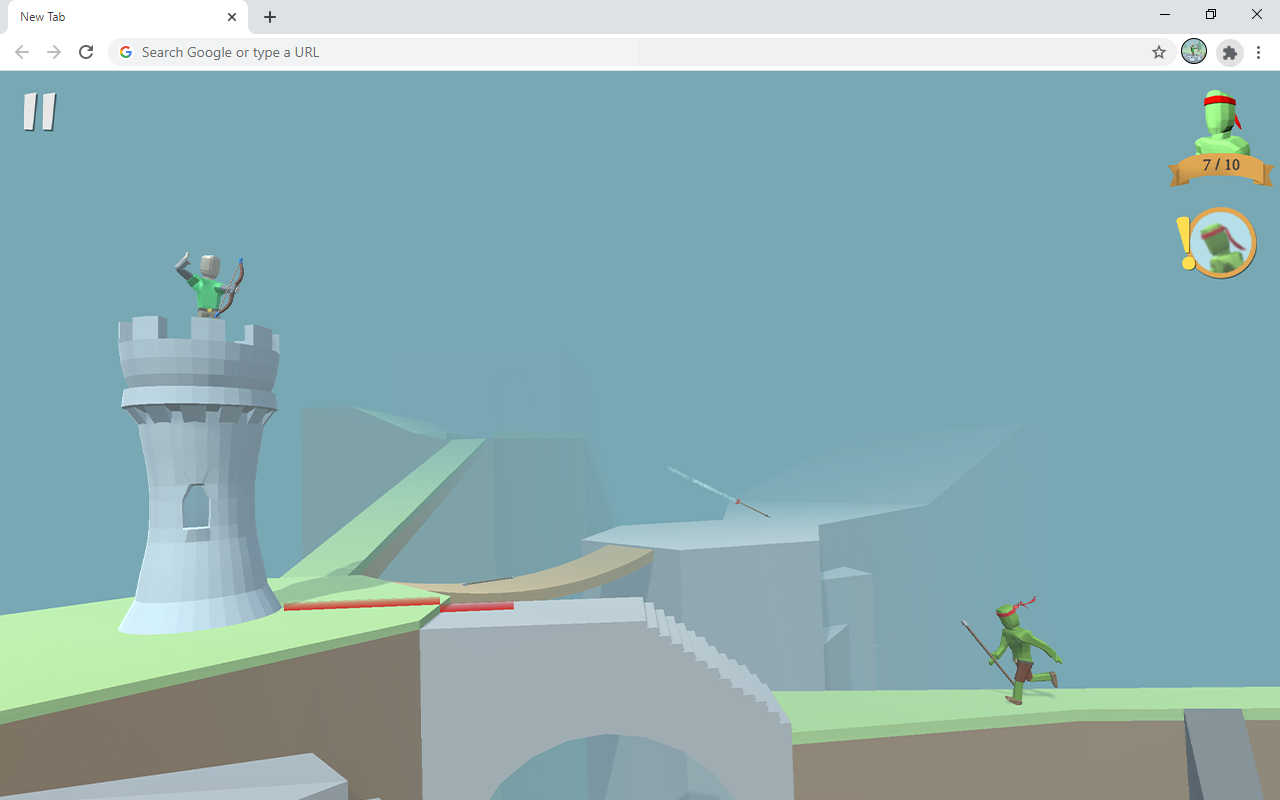Reload the page with the refresh icon
Viewport: 1280px width, 800px height.
[x=86, y=52]
